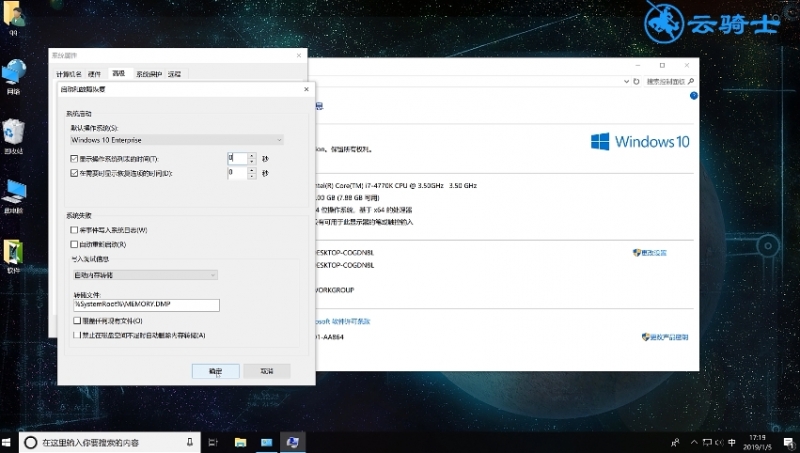This screenshot has height=453, width=800.
Task: Click the refresh icon in the System window
Action: coord(636,81)
